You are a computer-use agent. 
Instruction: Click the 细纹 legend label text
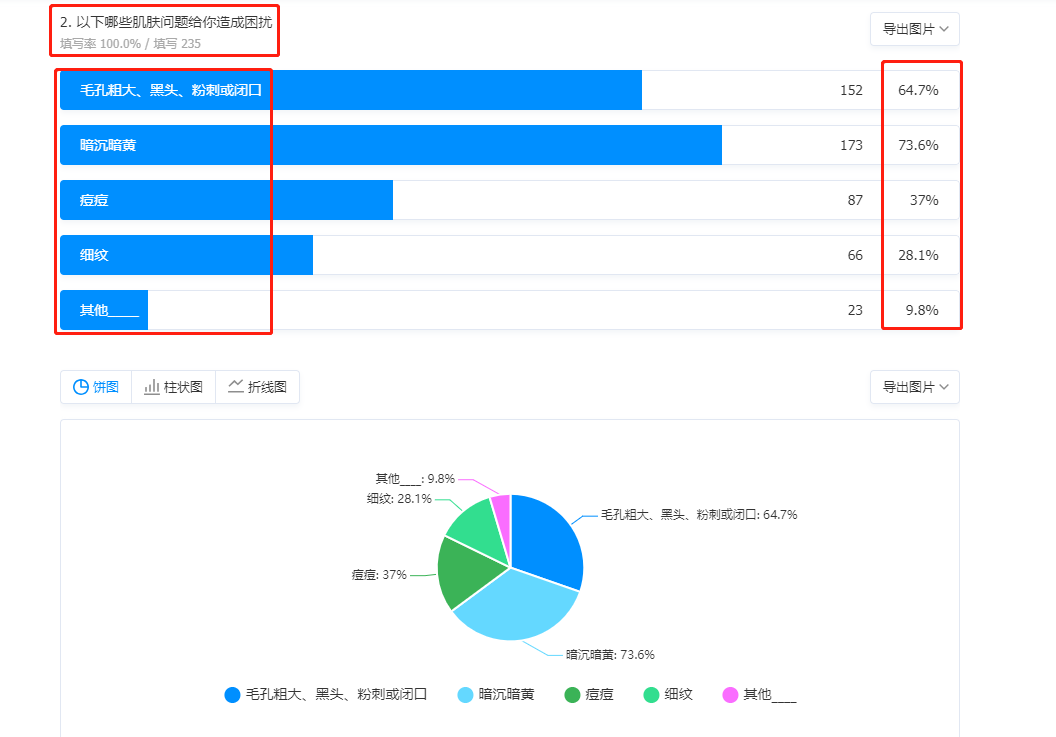coord(678,694)
